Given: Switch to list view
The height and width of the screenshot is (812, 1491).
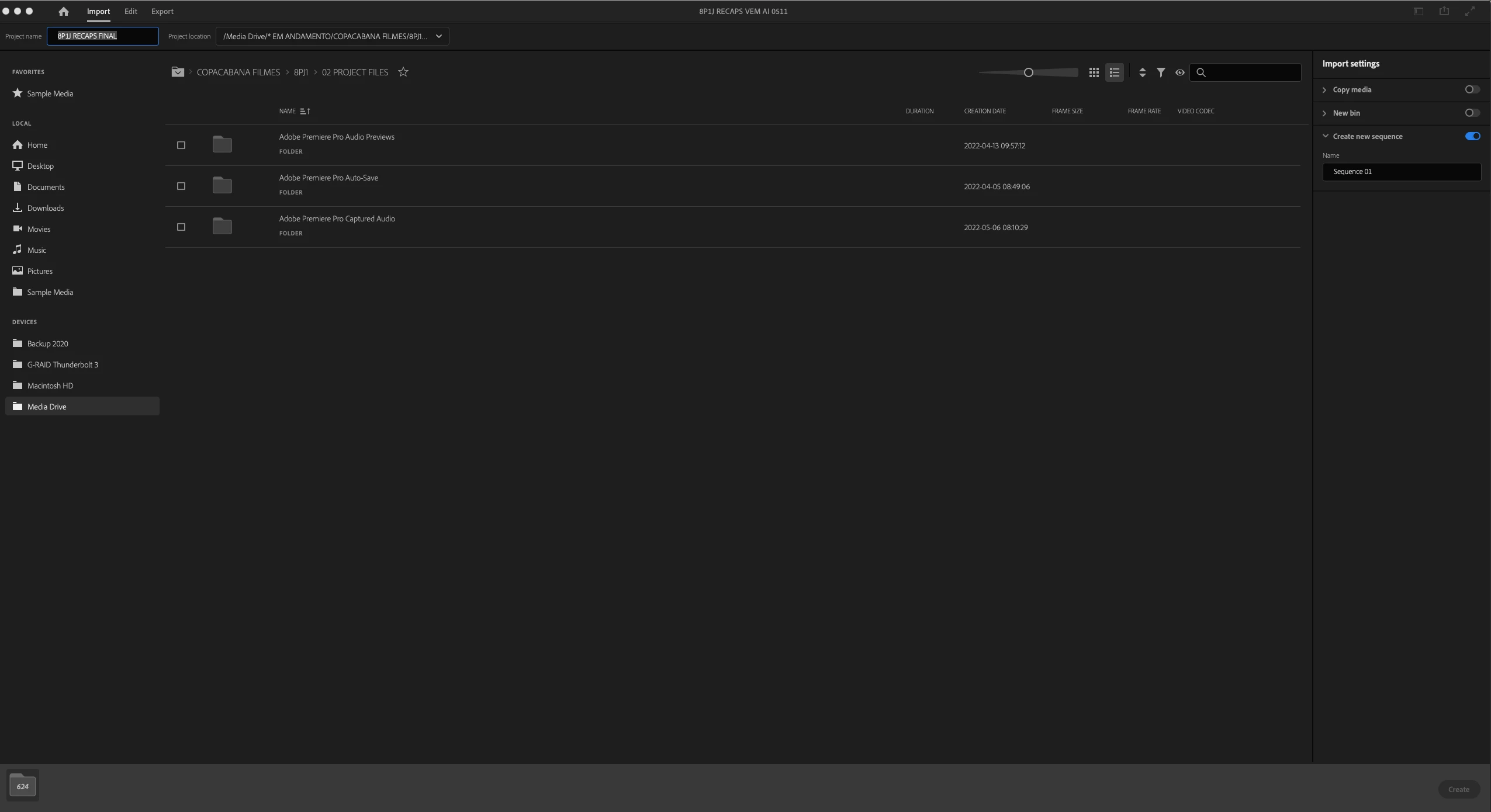Looking at the screenshot, I should click(1114, 72).
